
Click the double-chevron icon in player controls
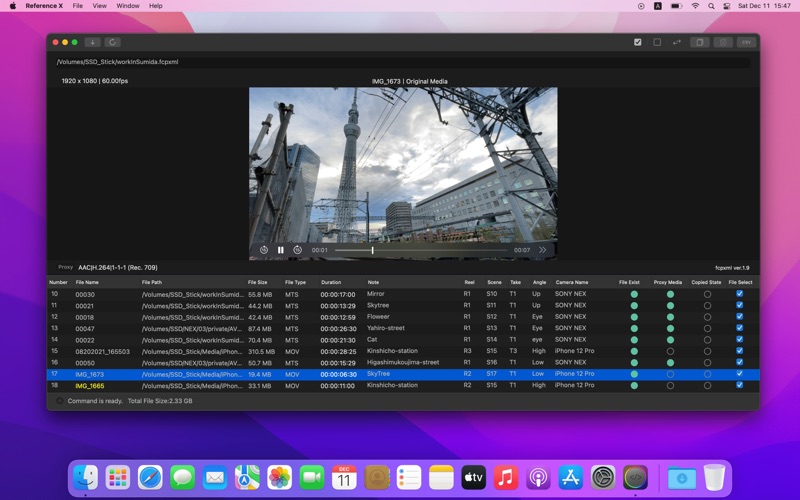pyautogui.click(x=543, y=250)
